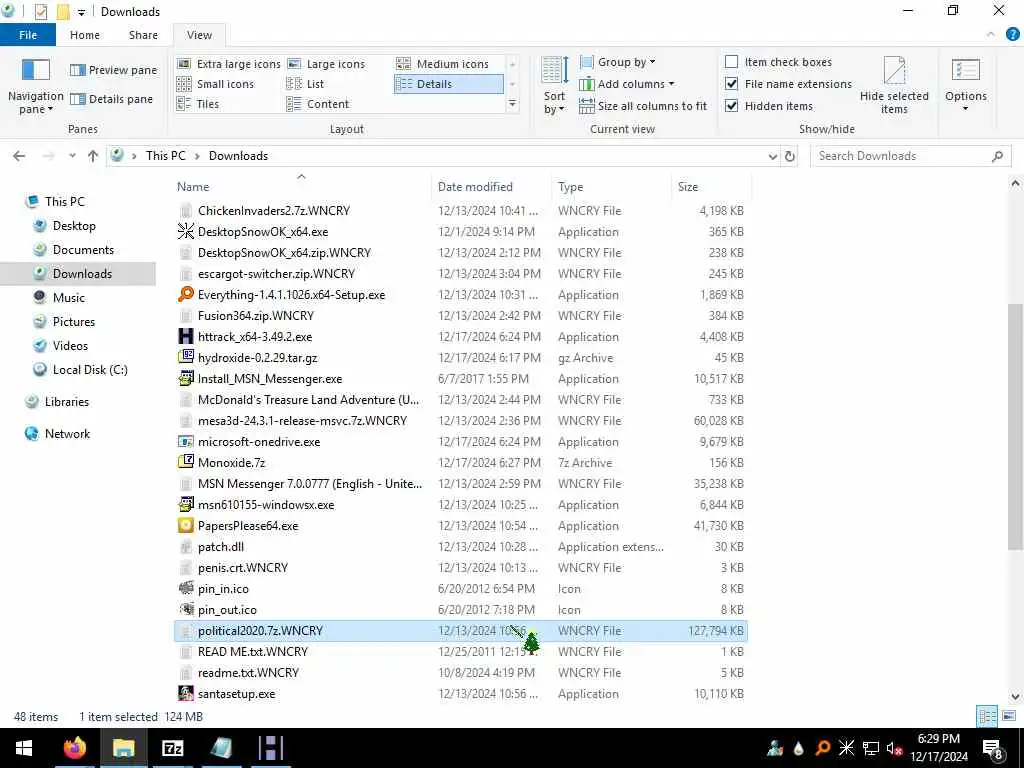The image size is (1024, 768).
Task: Switch to Content layout
Action: [317, 104]
